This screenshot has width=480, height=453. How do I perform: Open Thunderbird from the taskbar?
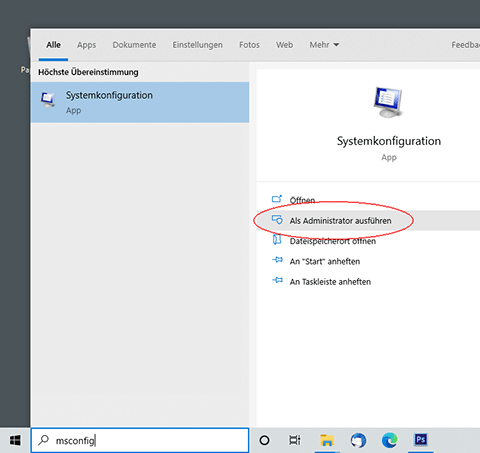tap(358, 440)
